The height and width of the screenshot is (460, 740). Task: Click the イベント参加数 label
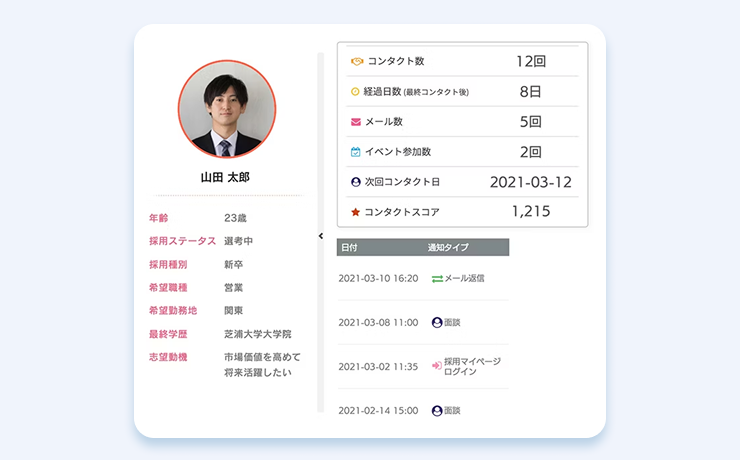[x=398, y=152]
